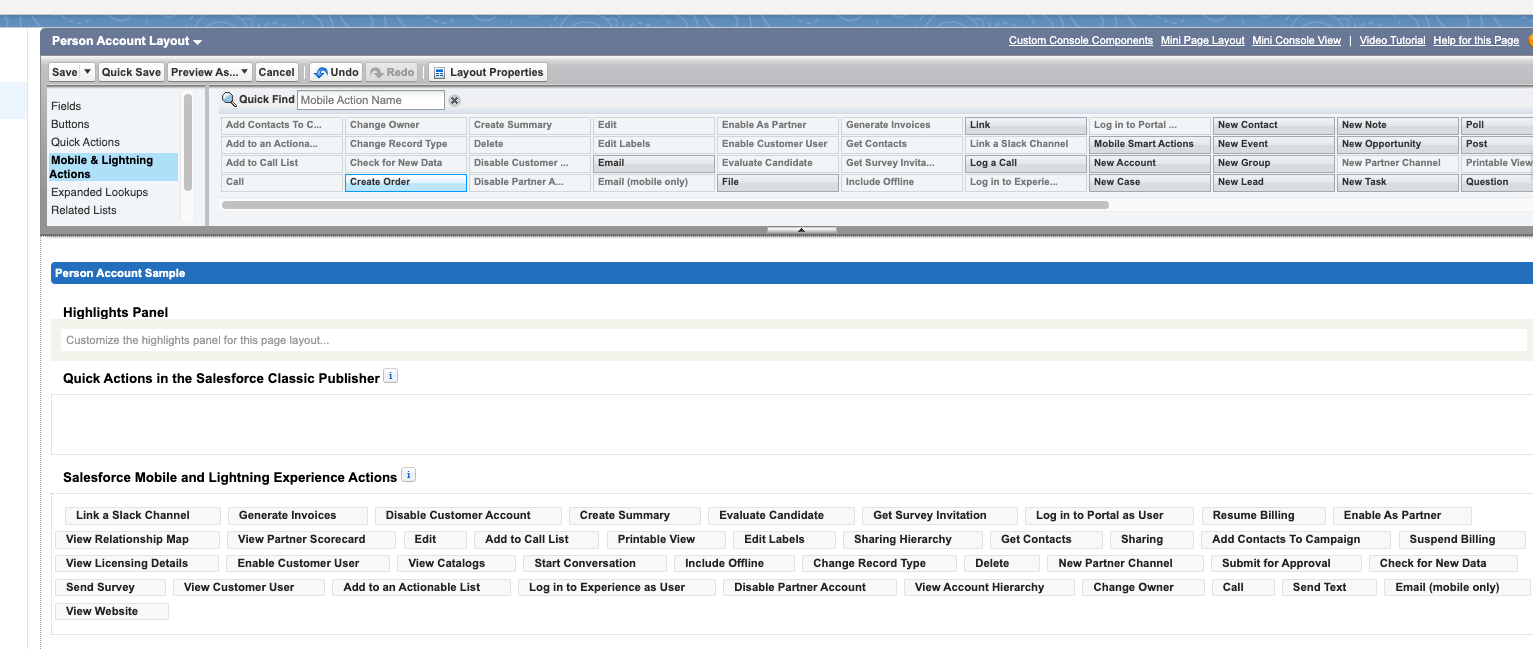Select the New Case palette item
Viewport: 1533px width, 649px height.
1150,182
